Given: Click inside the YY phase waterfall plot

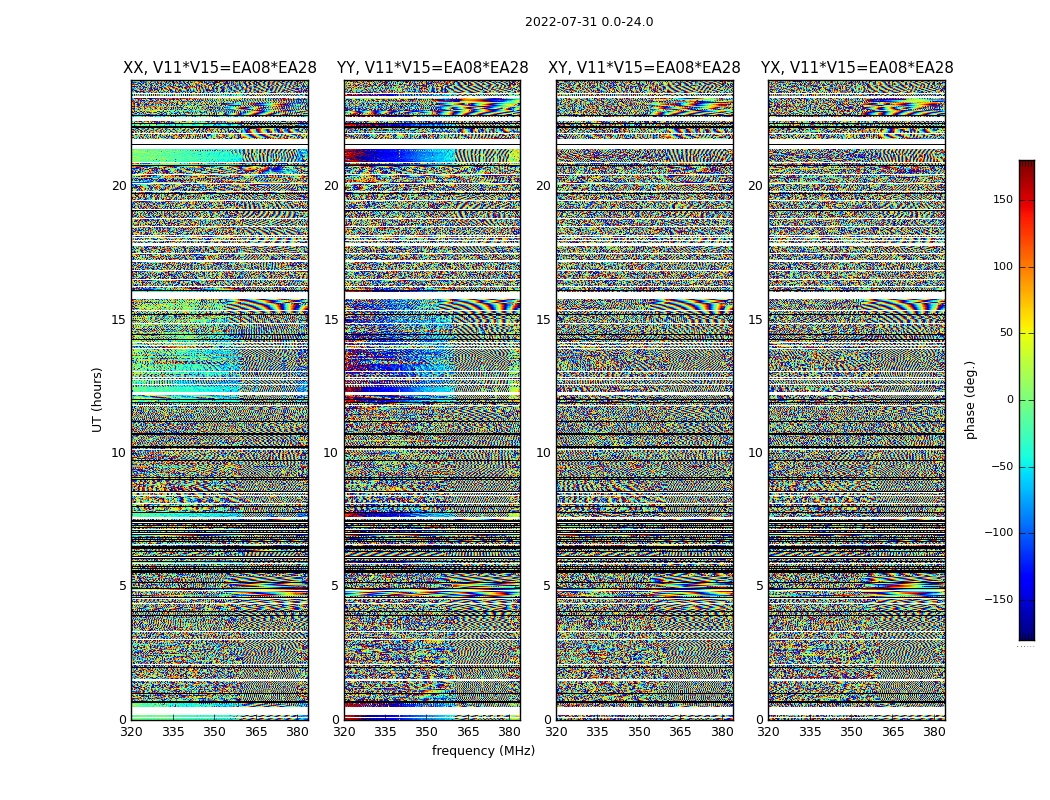Looking at the screenshot, I should coord(433,400).
